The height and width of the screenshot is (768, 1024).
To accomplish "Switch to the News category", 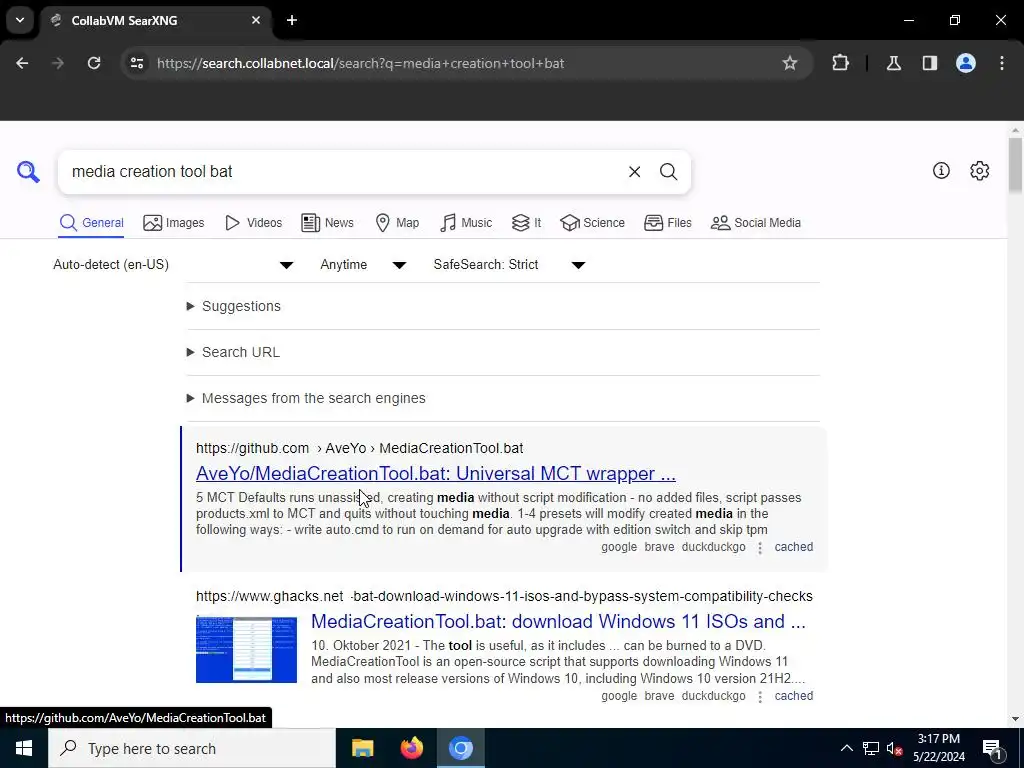I will tap(327, 223).
